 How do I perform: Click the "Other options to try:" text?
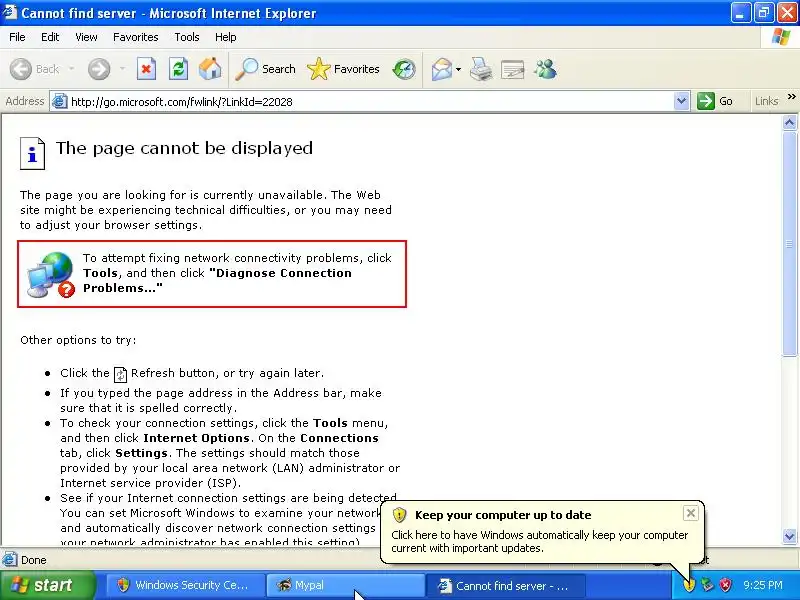(x=78, y=340)
